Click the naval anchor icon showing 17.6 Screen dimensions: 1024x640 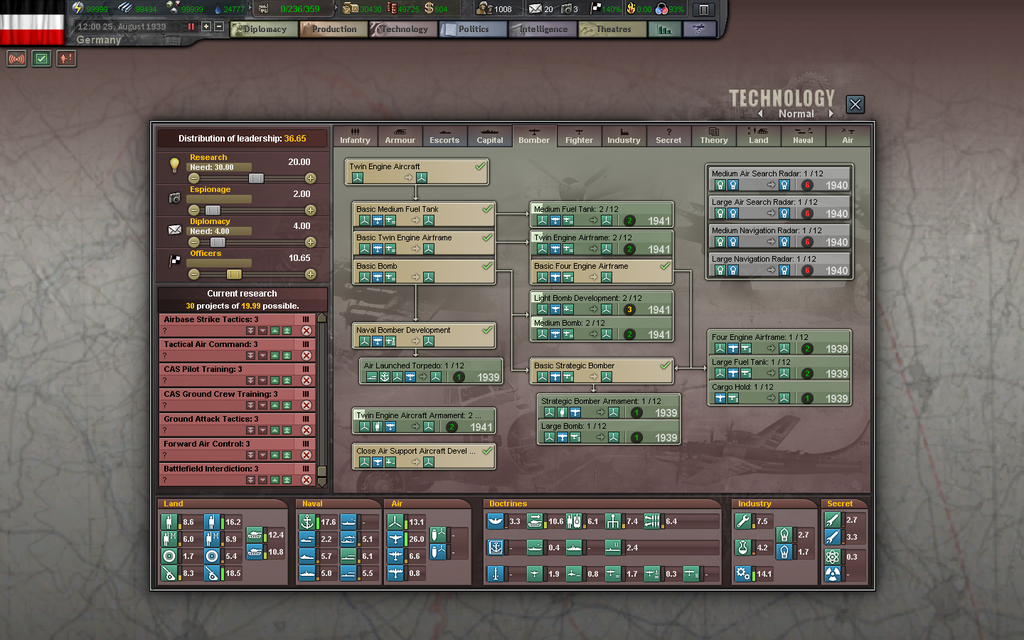coord(307,522)
